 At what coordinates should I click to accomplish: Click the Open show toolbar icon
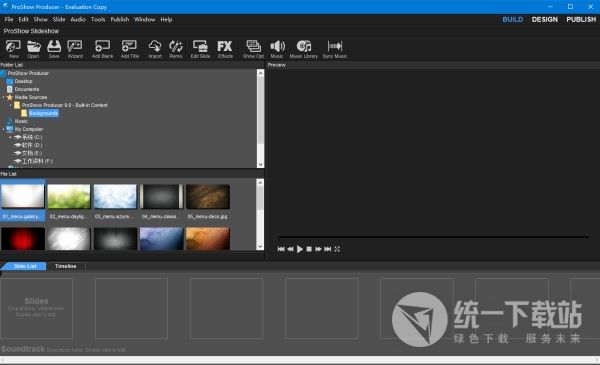(x=33, y=49)
